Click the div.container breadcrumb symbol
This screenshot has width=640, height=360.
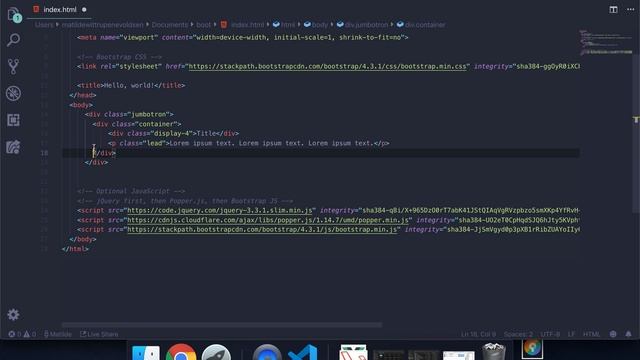pyautogui.click(x=421, y=25)
